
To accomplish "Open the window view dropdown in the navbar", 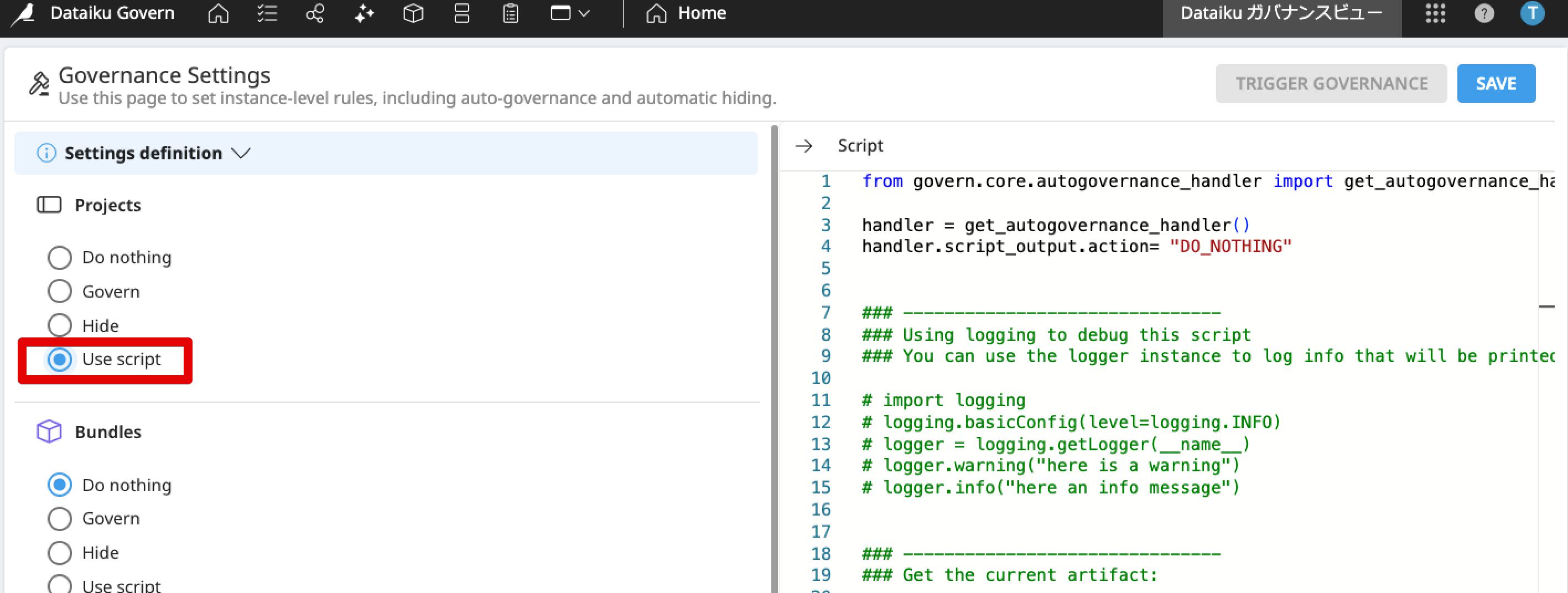I will click(x=569, y=13).
